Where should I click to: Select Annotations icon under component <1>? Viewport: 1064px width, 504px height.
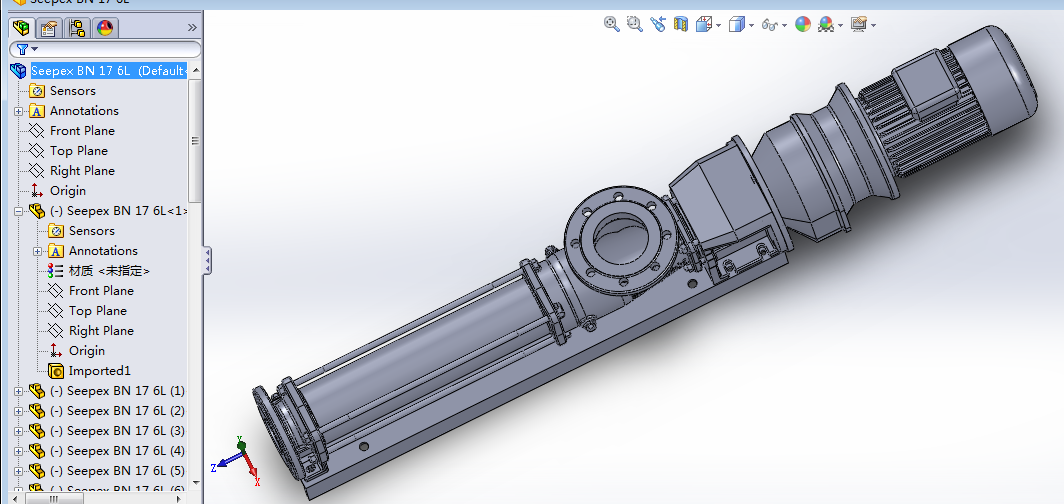pyautogui.click(x=56, y=251)
